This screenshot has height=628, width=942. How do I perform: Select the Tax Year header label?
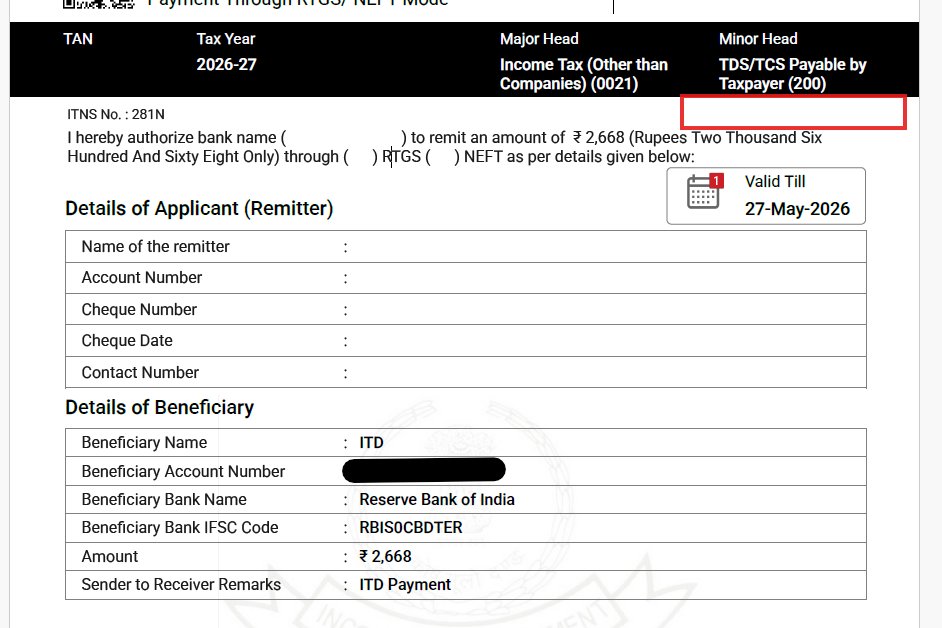(226, 39)
